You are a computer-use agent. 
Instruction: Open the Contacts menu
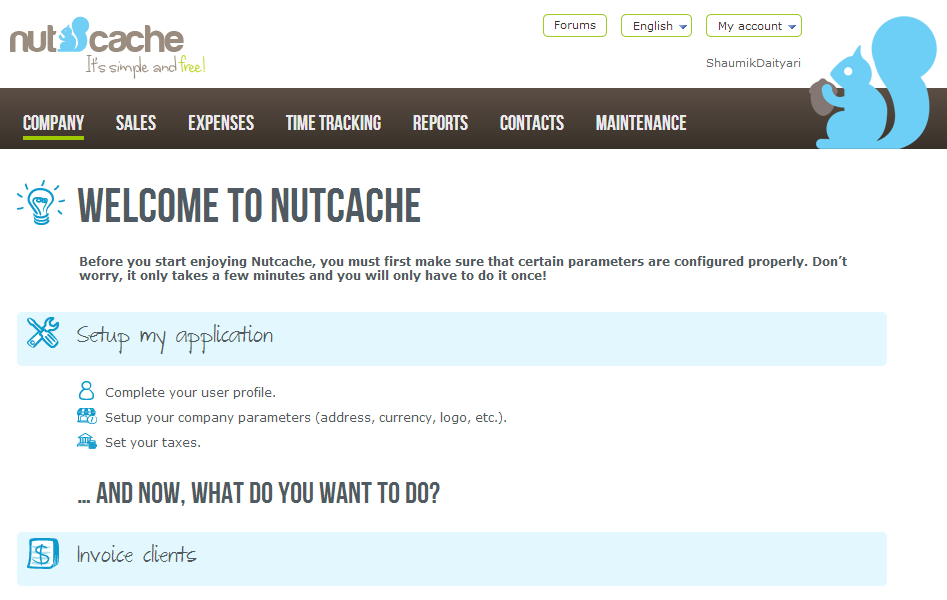pos(532,123)
